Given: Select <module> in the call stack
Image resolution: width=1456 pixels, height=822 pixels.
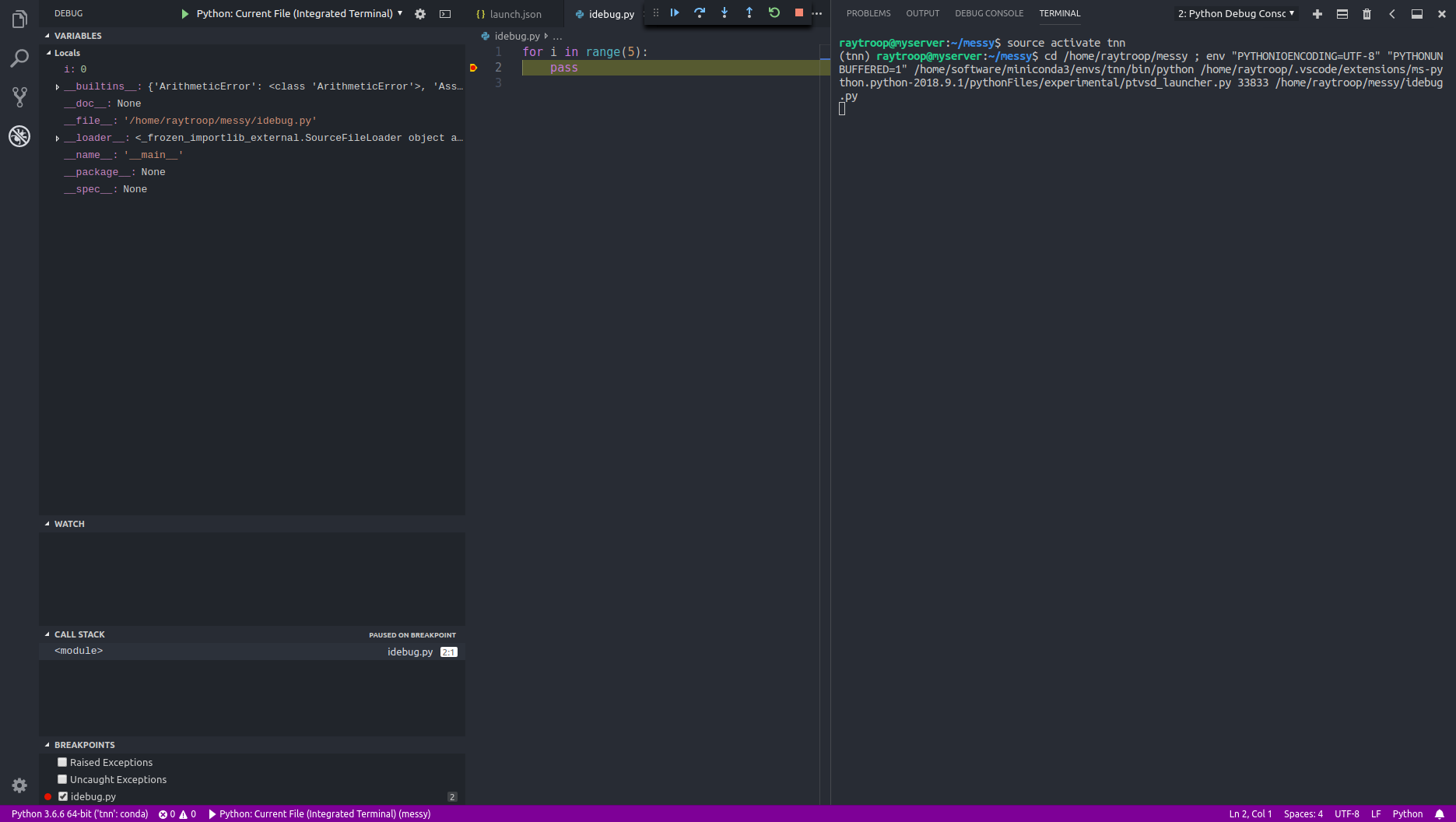Looking at the screenshot, I should 78,650.
